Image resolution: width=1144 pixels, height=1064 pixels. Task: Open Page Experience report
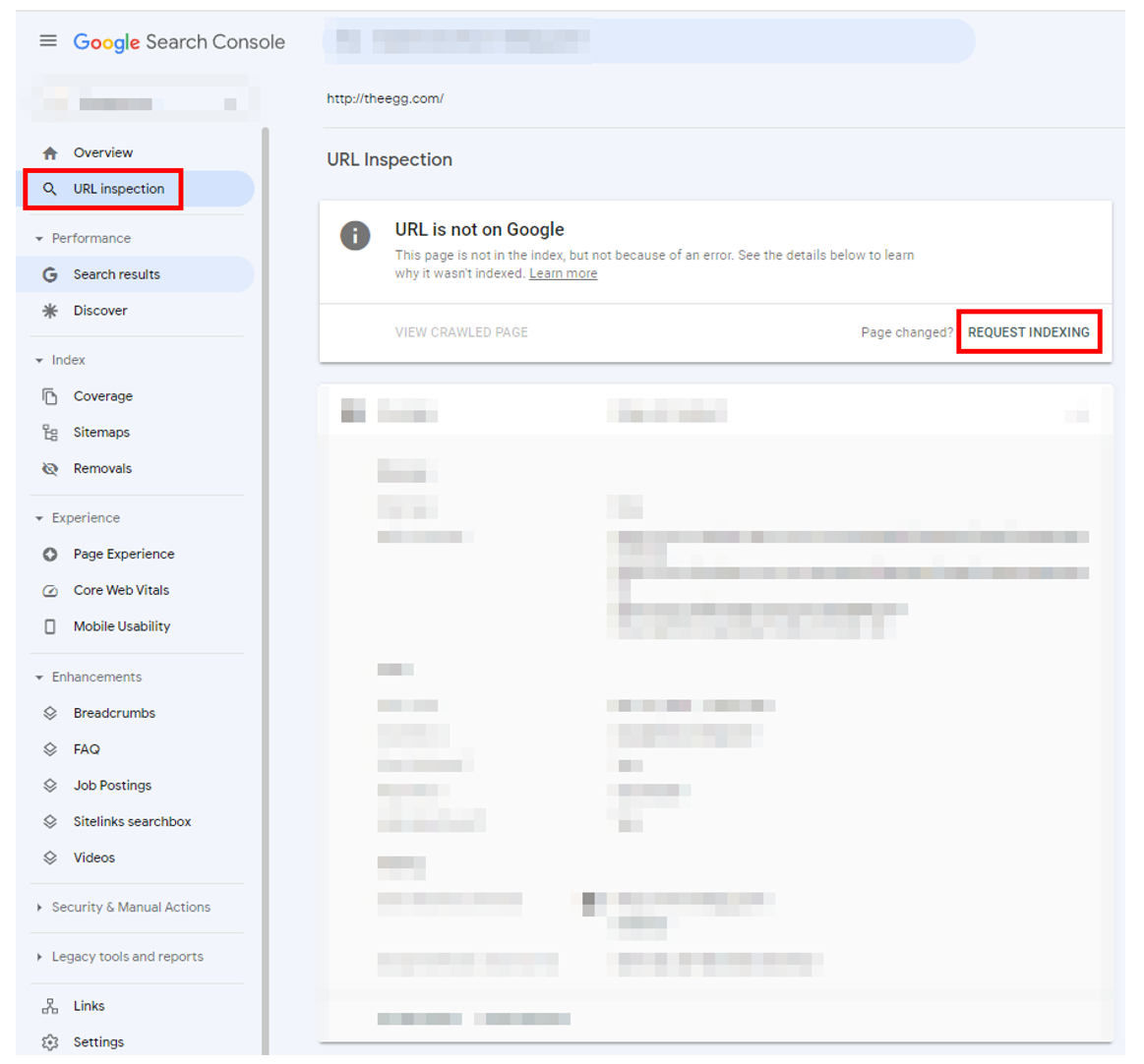point(135,555)
